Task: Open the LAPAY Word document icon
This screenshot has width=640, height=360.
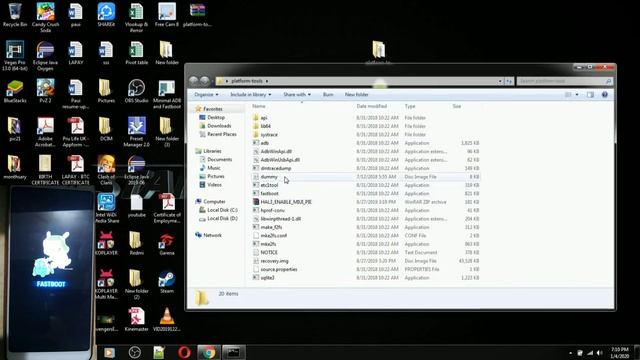Action: [x=76, y=53]
